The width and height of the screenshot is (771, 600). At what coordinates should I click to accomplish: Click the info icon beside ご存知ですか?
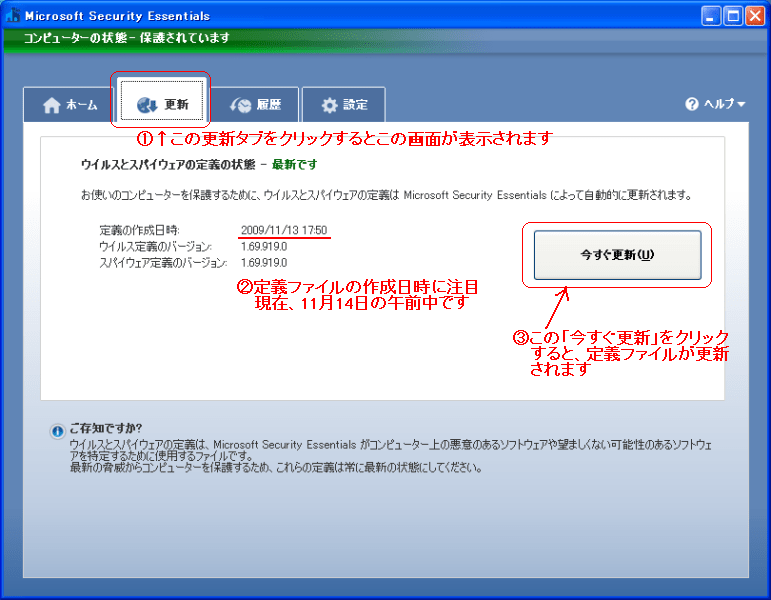click(x=57, y=431)
